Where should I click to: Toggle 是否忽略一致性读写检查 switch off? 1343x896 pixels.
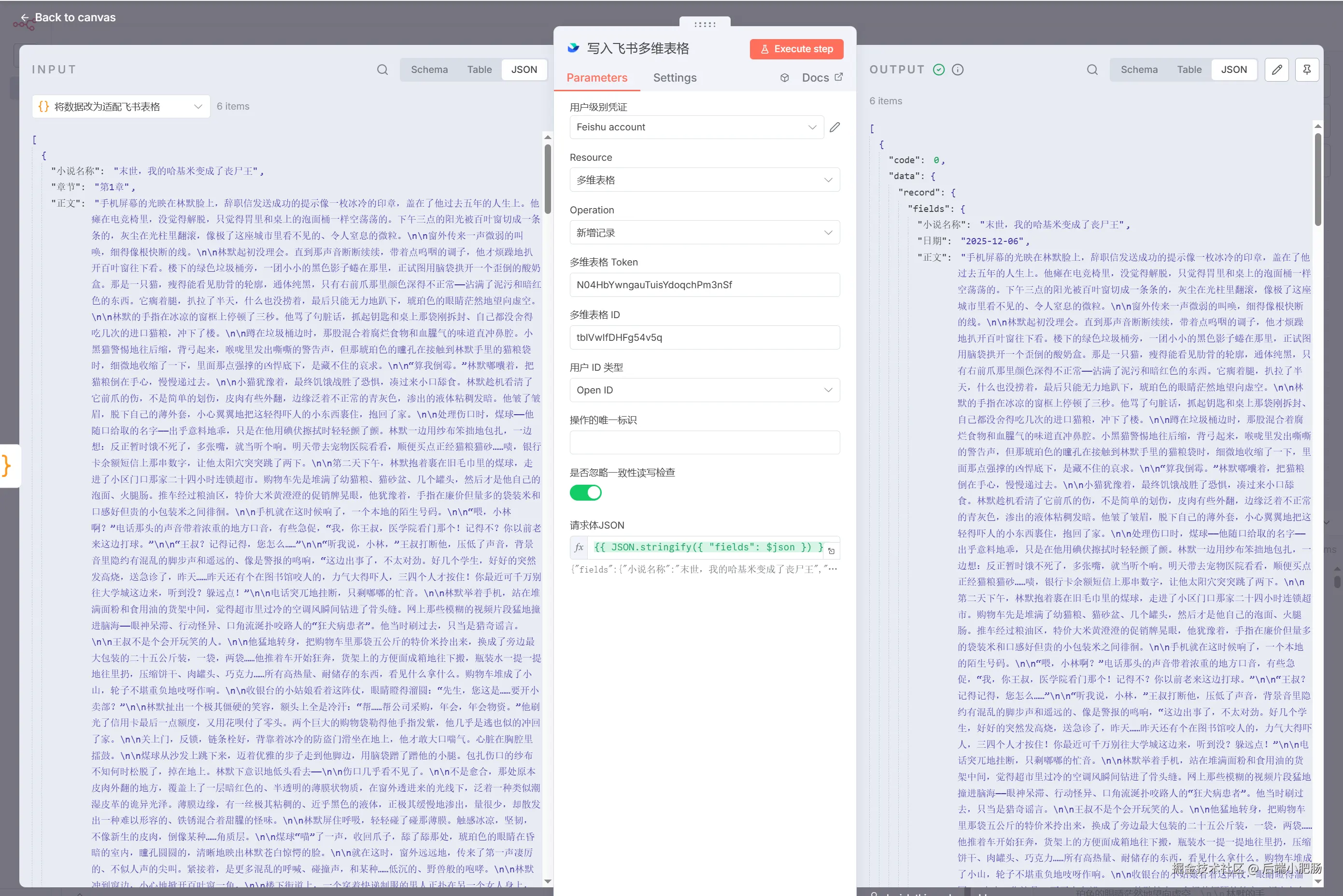[x=585, y=492]
